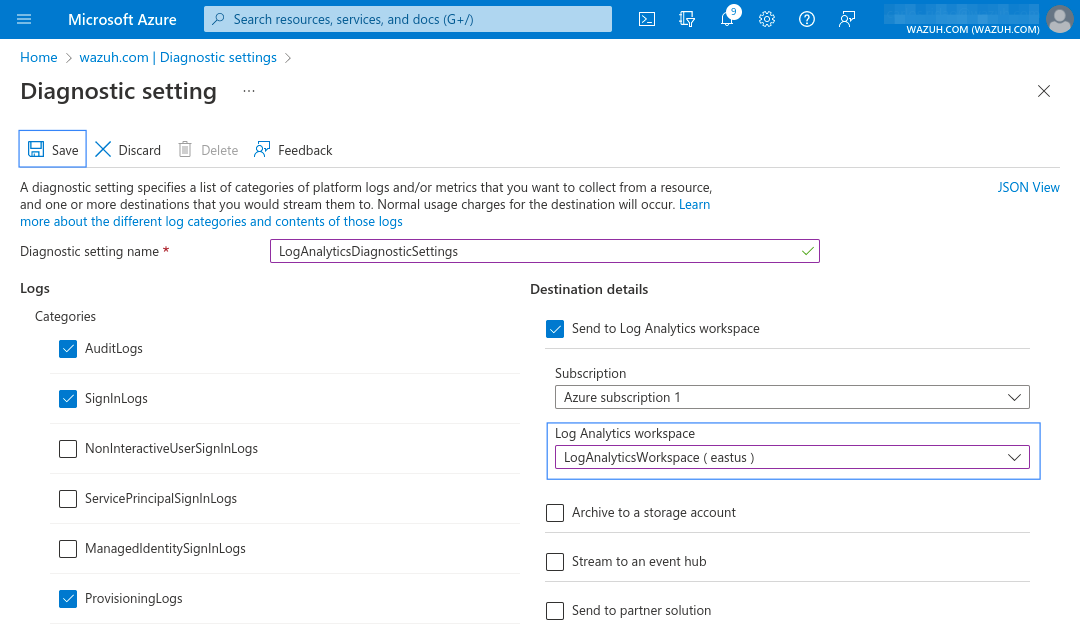This screenshot has height=629, width=1080.
Task: Discard the diagnostic setting changes
Action: coord(128,149)
